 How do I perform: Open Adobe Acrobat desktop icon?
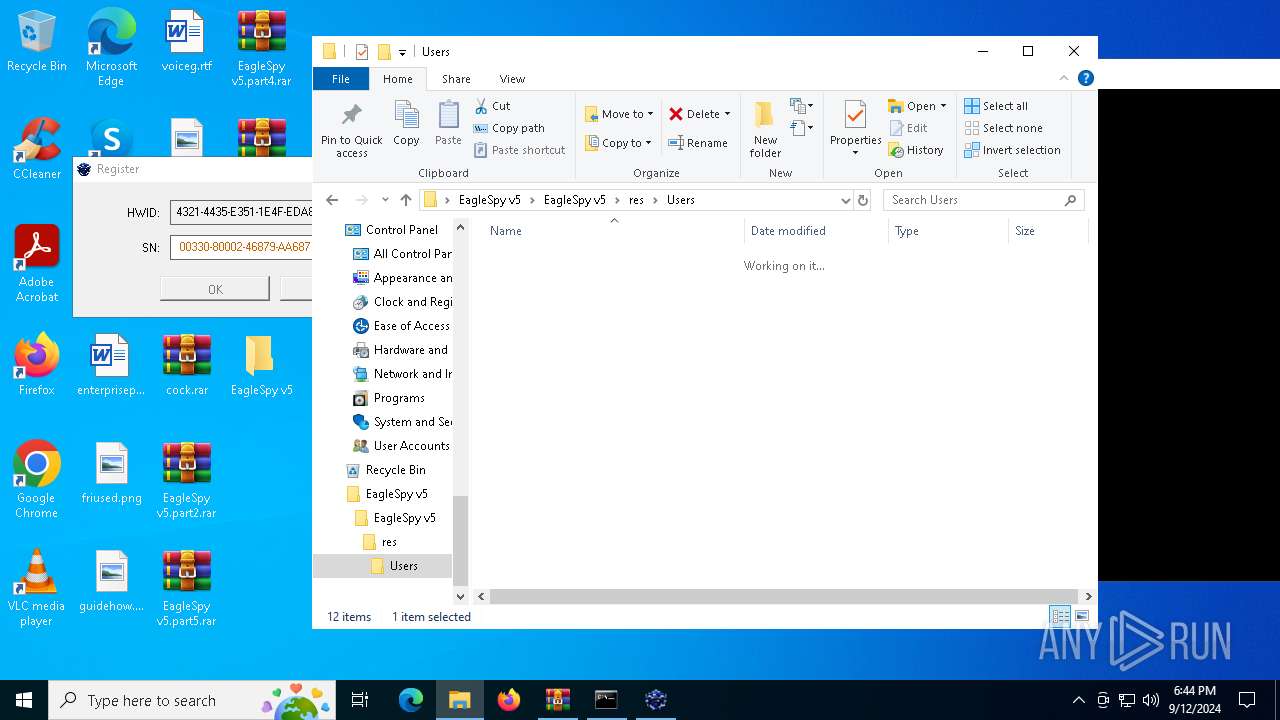click(37, 264)
